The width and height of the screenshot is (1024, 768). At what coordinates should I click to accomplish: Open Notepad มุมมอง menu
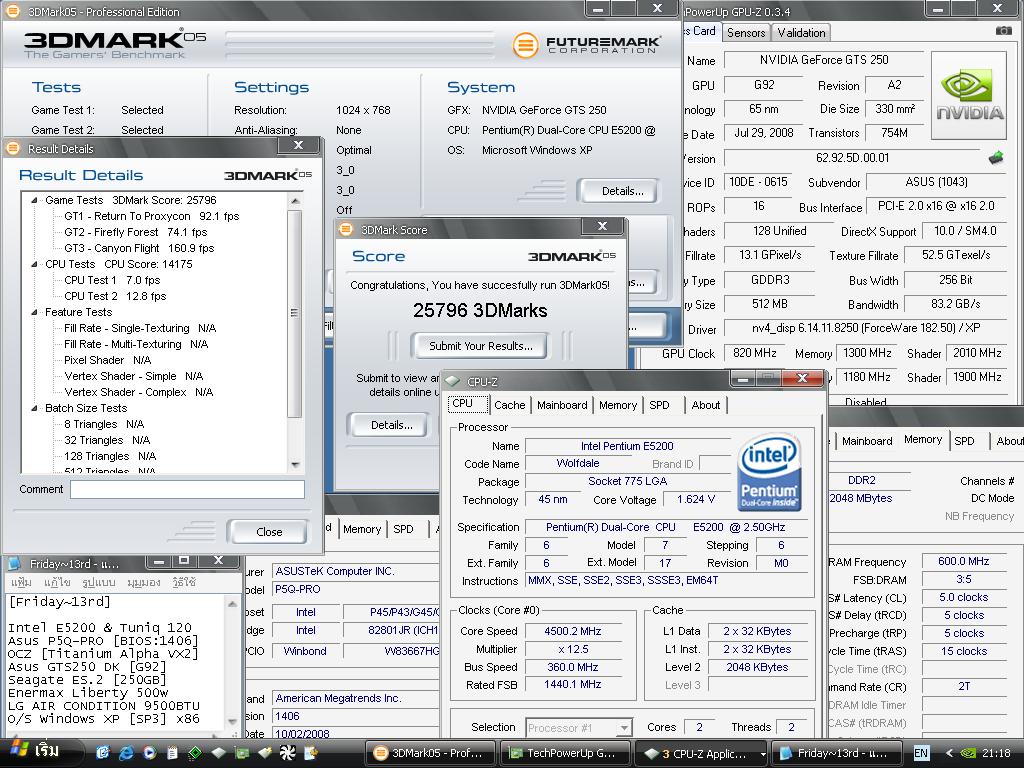point(144,582)
